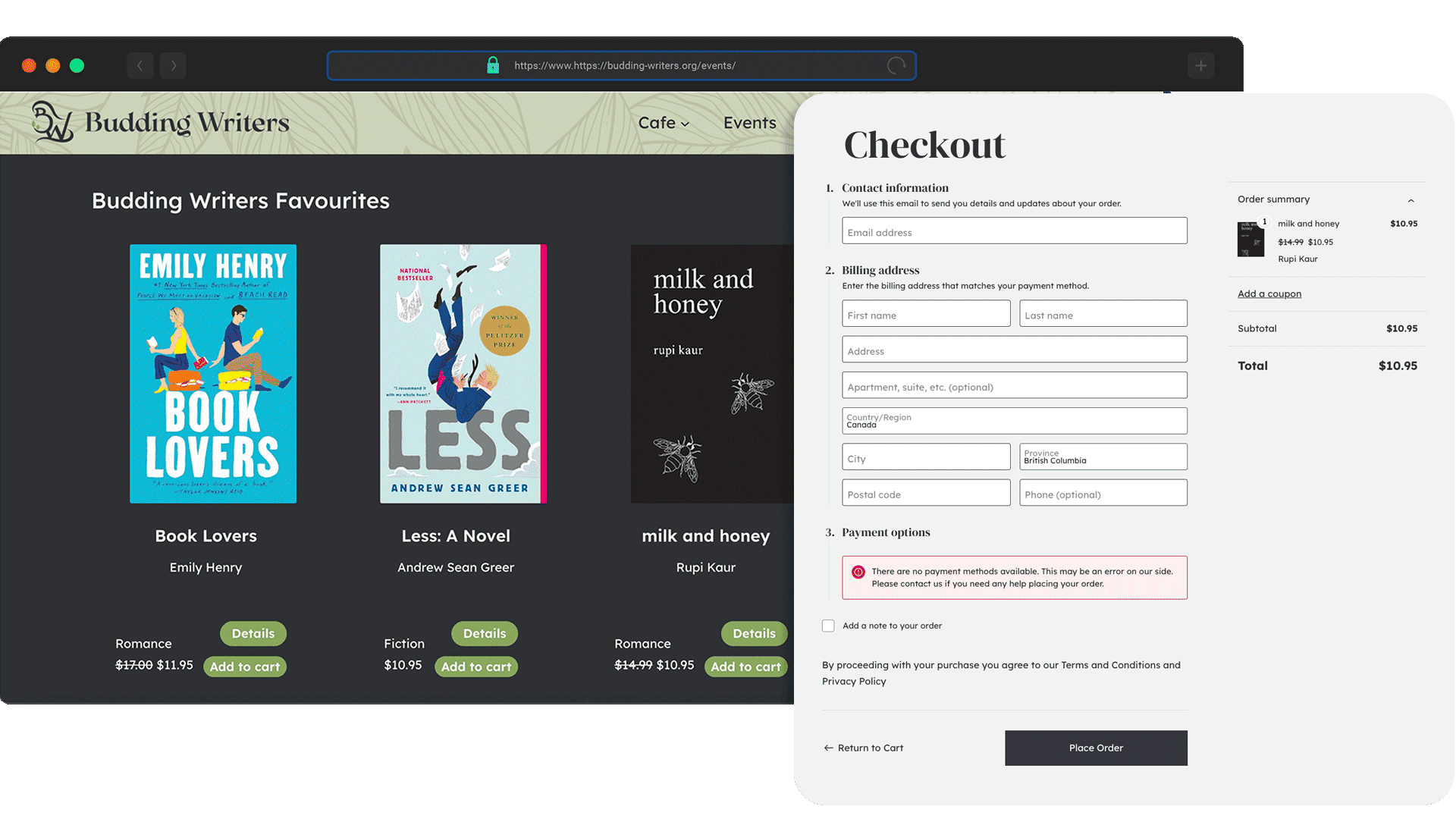This screenshot has height=819, width=1456.
Task: Click the Budding Writers logo
Action: coord(161,122)
